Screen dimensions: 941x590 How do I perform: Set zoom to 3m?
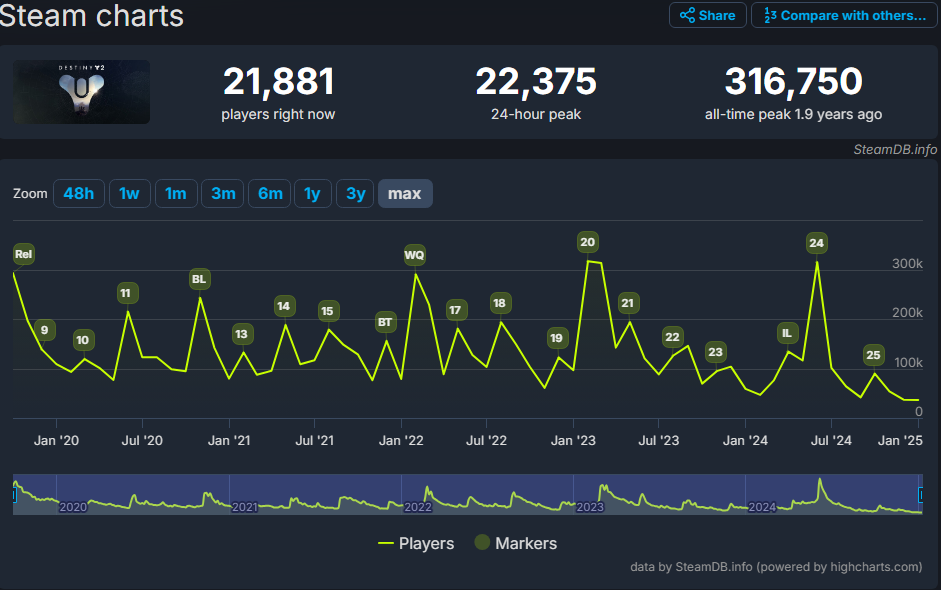pyautogui.click(x=223, y=194)
